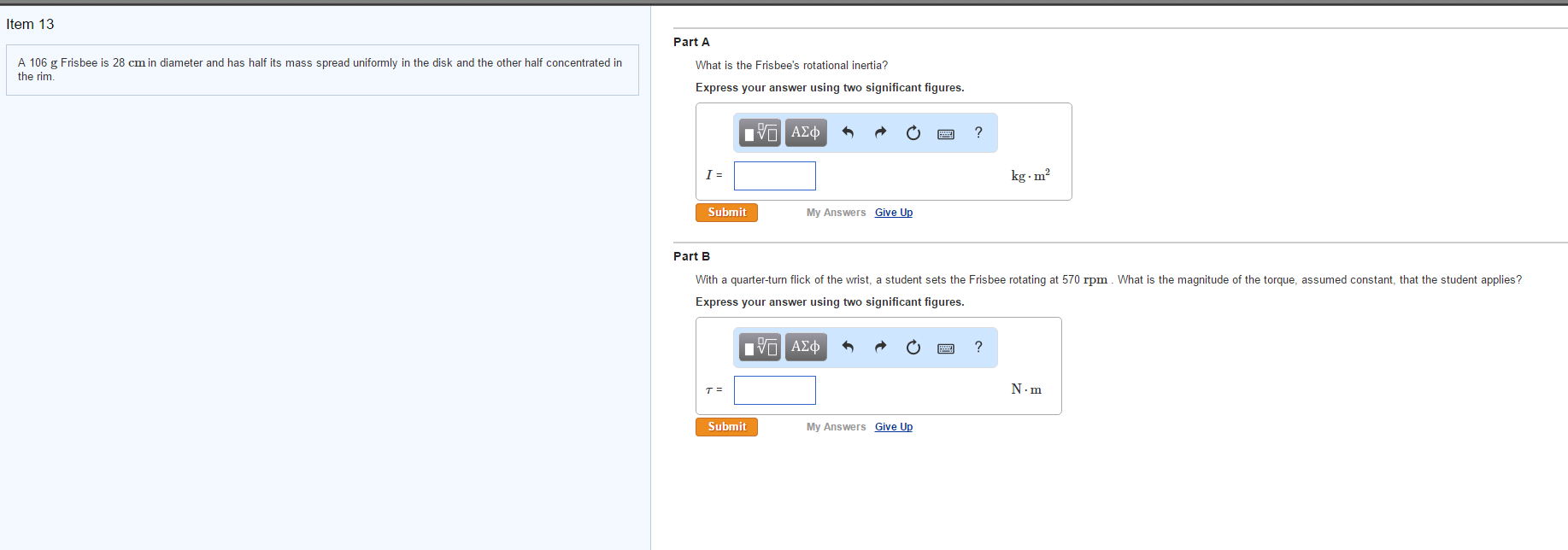Click Give Up for Part A
Viewport: 1568px width, 550px height.
pos(894,213)
